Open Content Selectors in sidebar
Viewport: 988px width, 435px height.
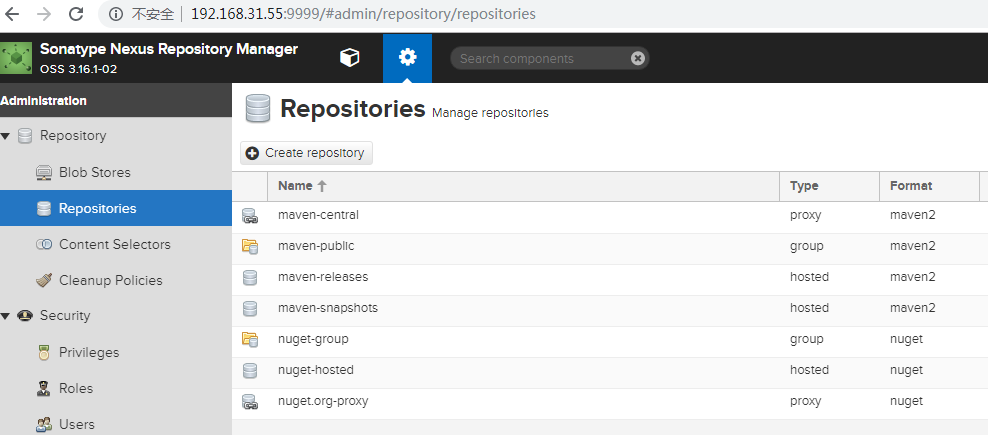pyautogui.click(x=115, y=244)
